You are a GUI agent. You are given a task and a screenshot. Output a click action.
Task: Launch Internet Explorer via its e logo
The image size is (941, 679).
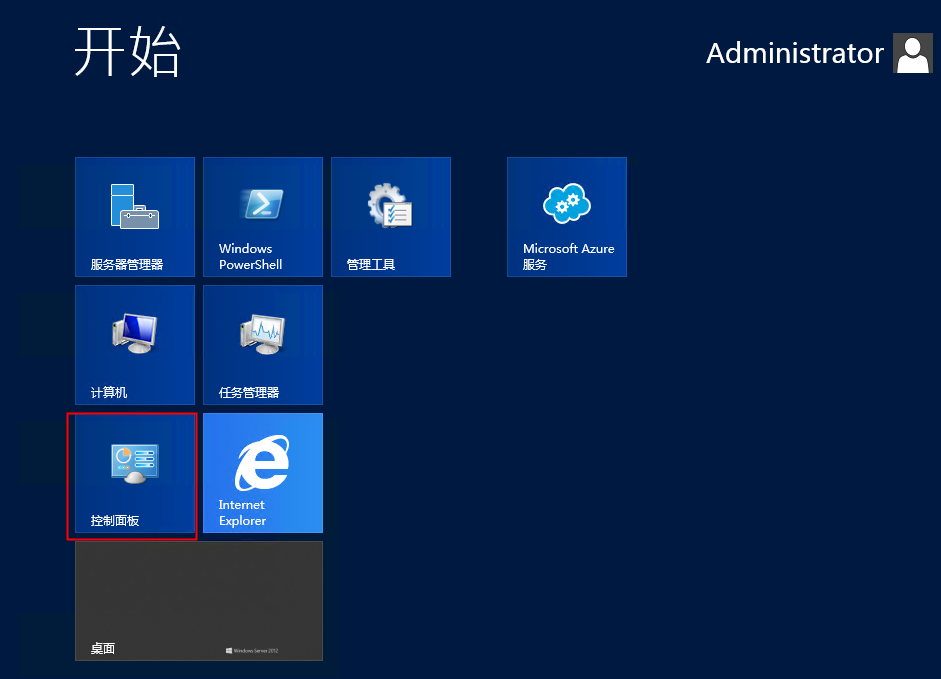(262, 464)
